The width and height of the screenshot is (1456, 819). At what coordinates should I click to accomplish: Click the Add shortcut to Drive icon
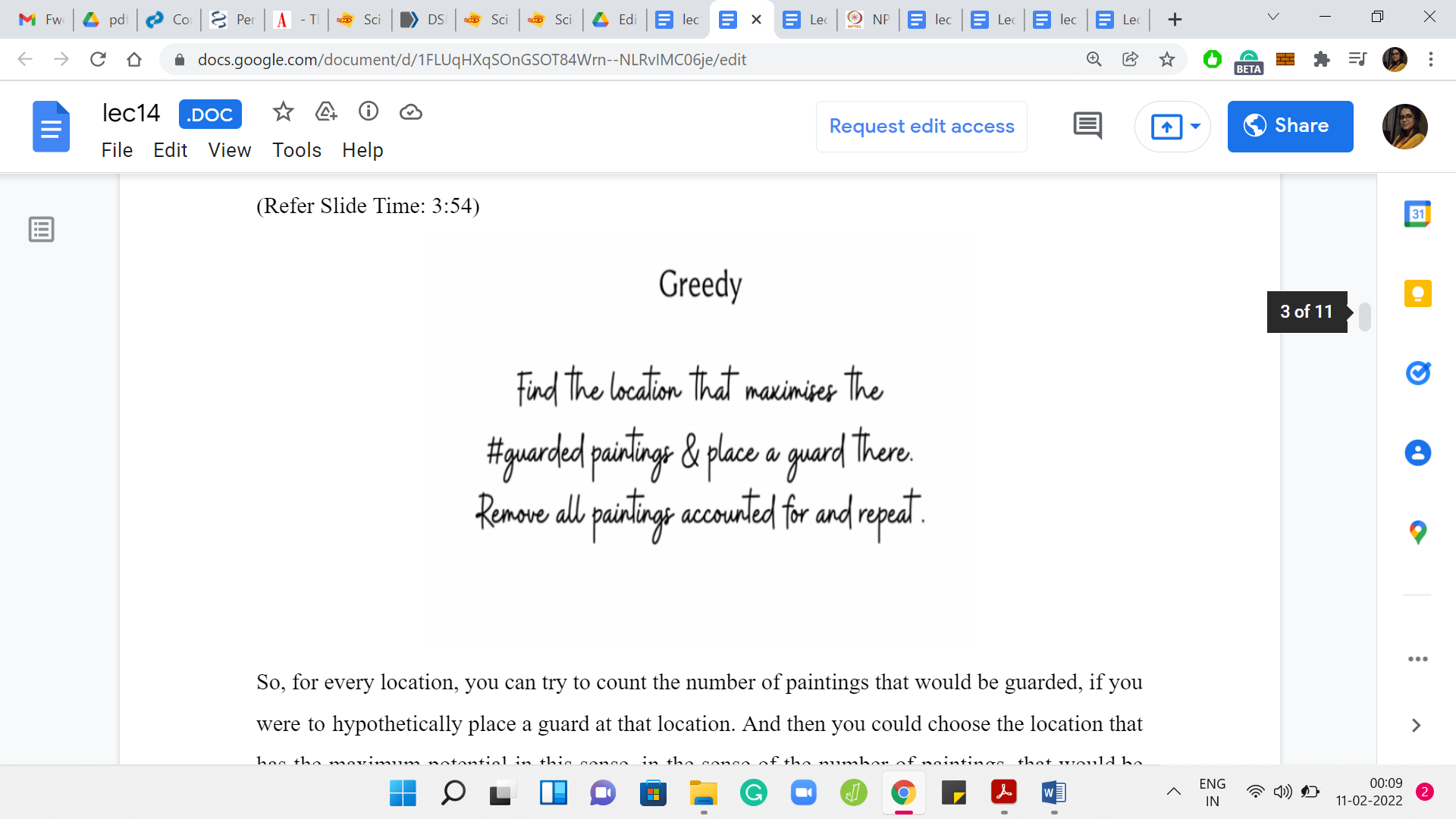325,112
